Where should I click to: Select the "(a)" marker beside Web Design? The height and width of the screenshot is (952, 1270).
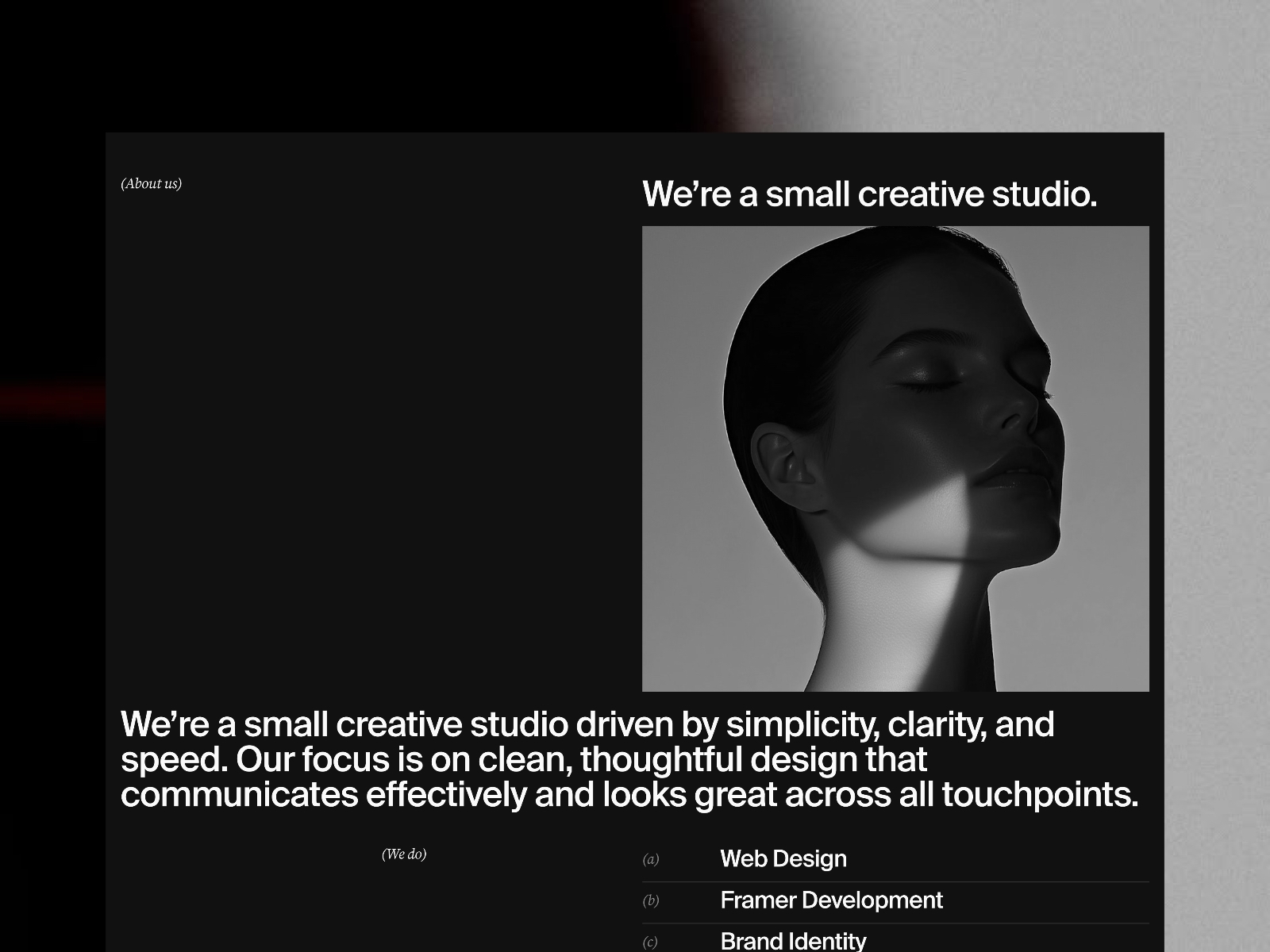pos(651,858)
